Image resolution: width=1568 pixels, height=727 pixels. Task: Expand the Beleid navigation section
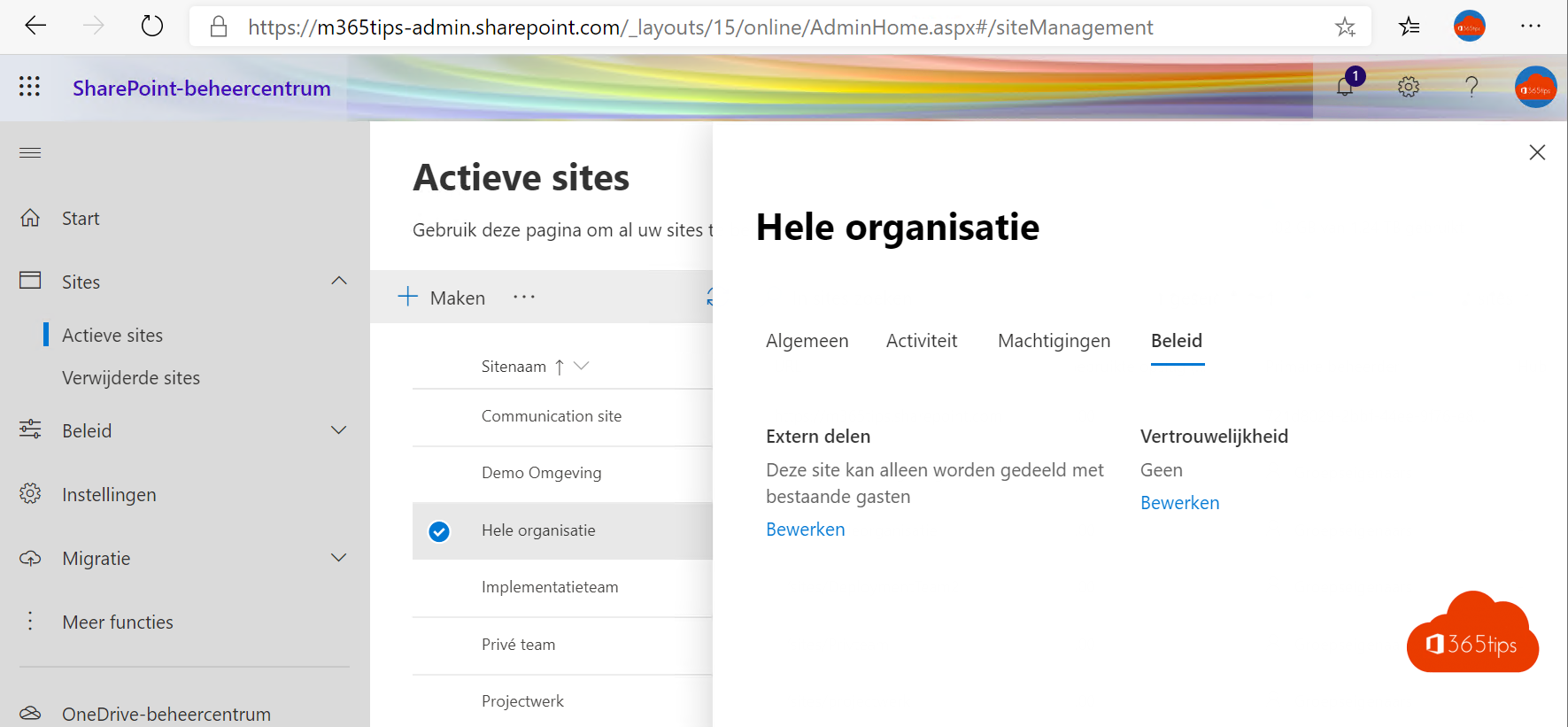pyautogui.click(x=338, y=430)
